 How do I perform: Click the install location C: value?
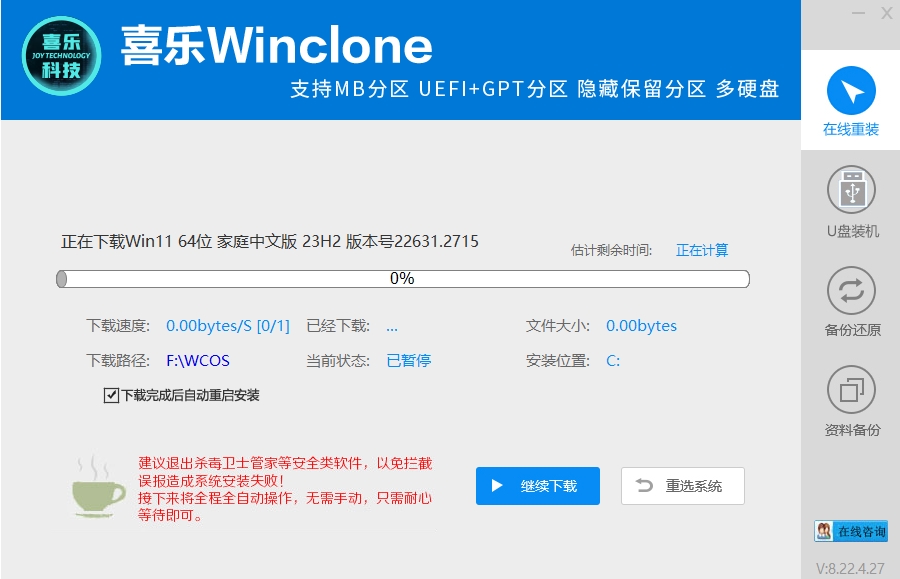tap(613, 360)
